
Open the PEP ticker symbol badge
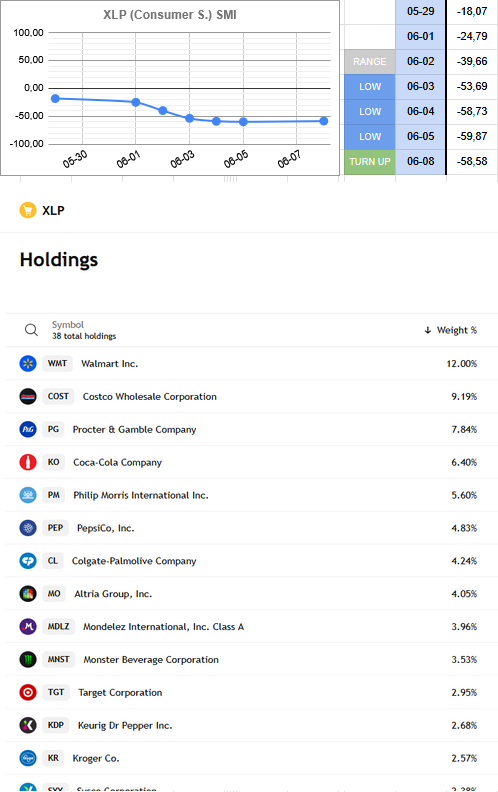tap(56, 528)
